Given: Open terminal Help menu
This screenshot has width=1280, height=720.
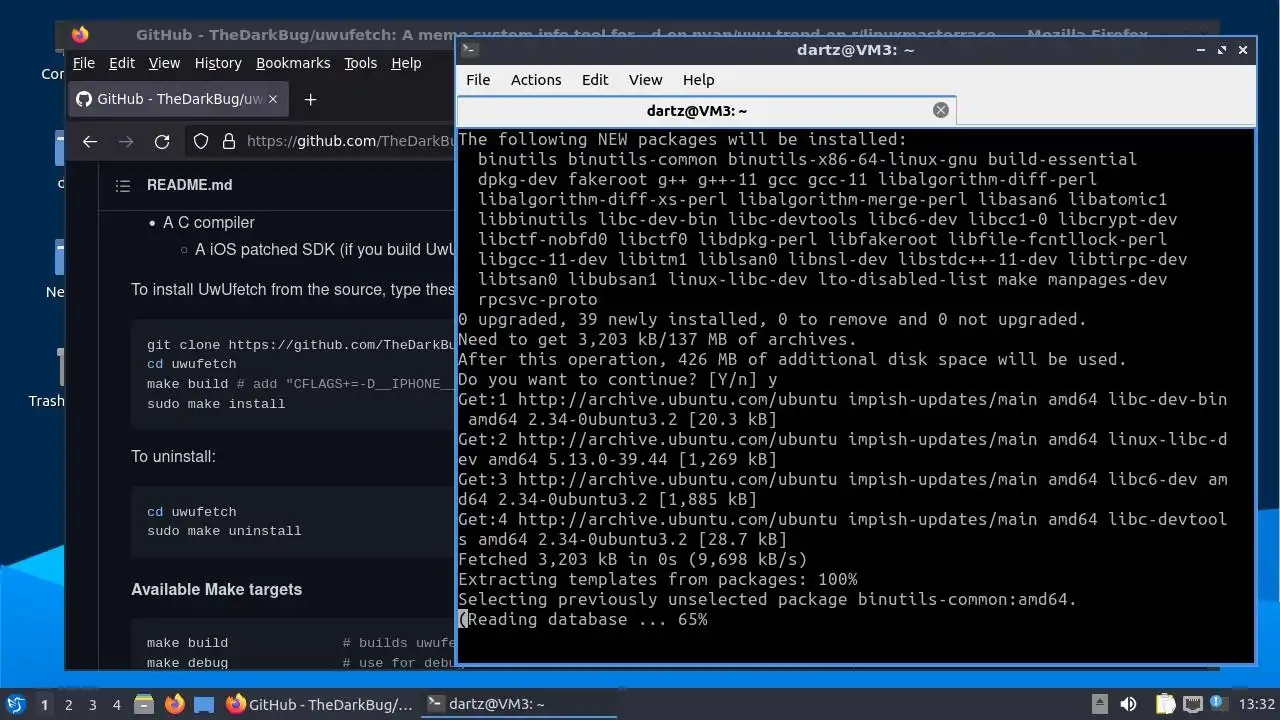Looking at the screenshot, I should [698, 80].
